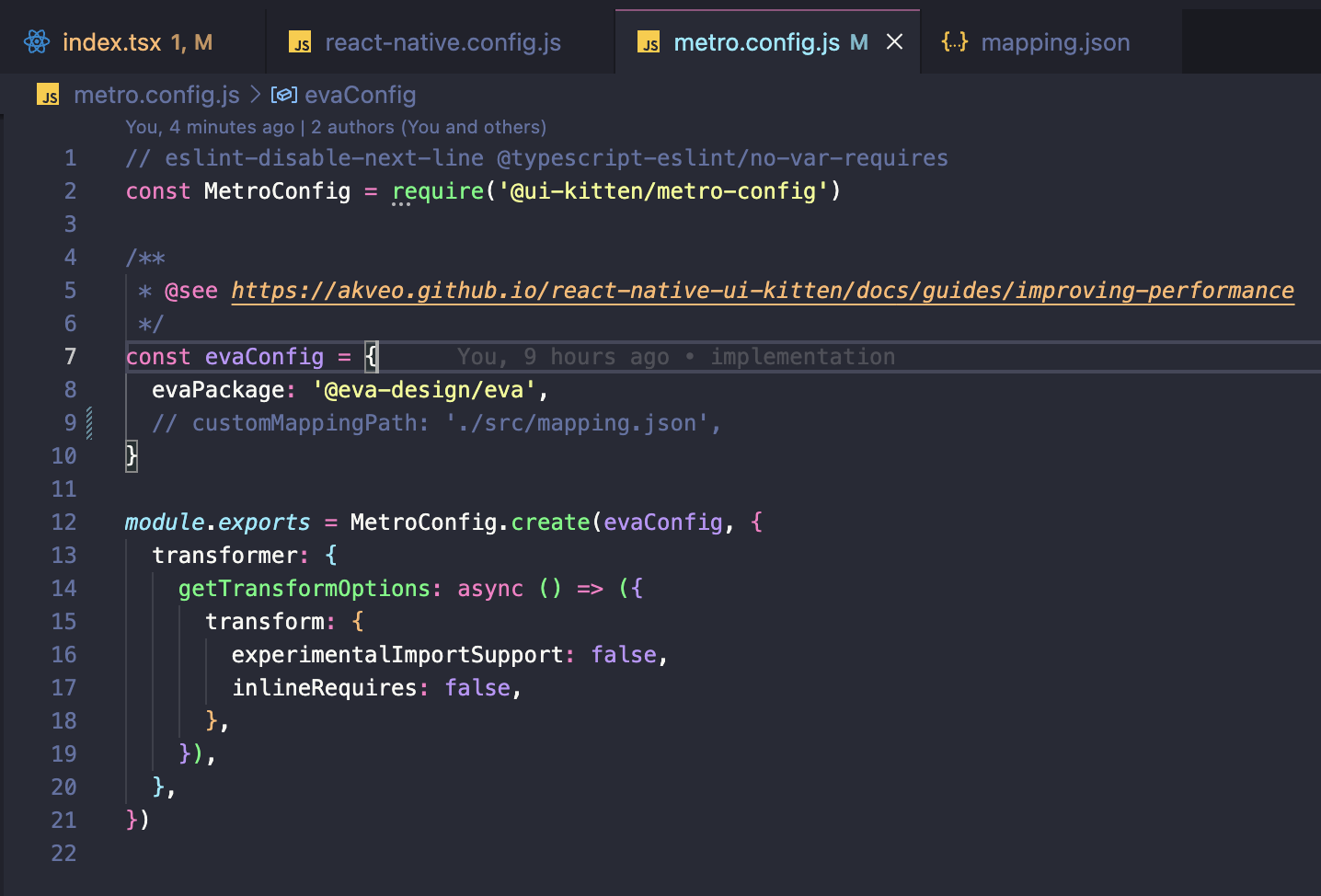Click the JS icon on the react-native.config.js tab
The height and width of the screenshot is (896, 1321).
300,41
